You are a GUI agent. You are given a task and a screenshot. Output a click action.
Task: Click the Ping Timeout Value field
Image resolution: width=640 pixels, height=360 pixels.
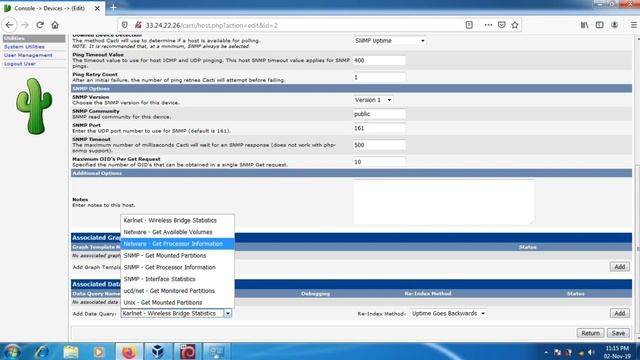pos(379,60)
